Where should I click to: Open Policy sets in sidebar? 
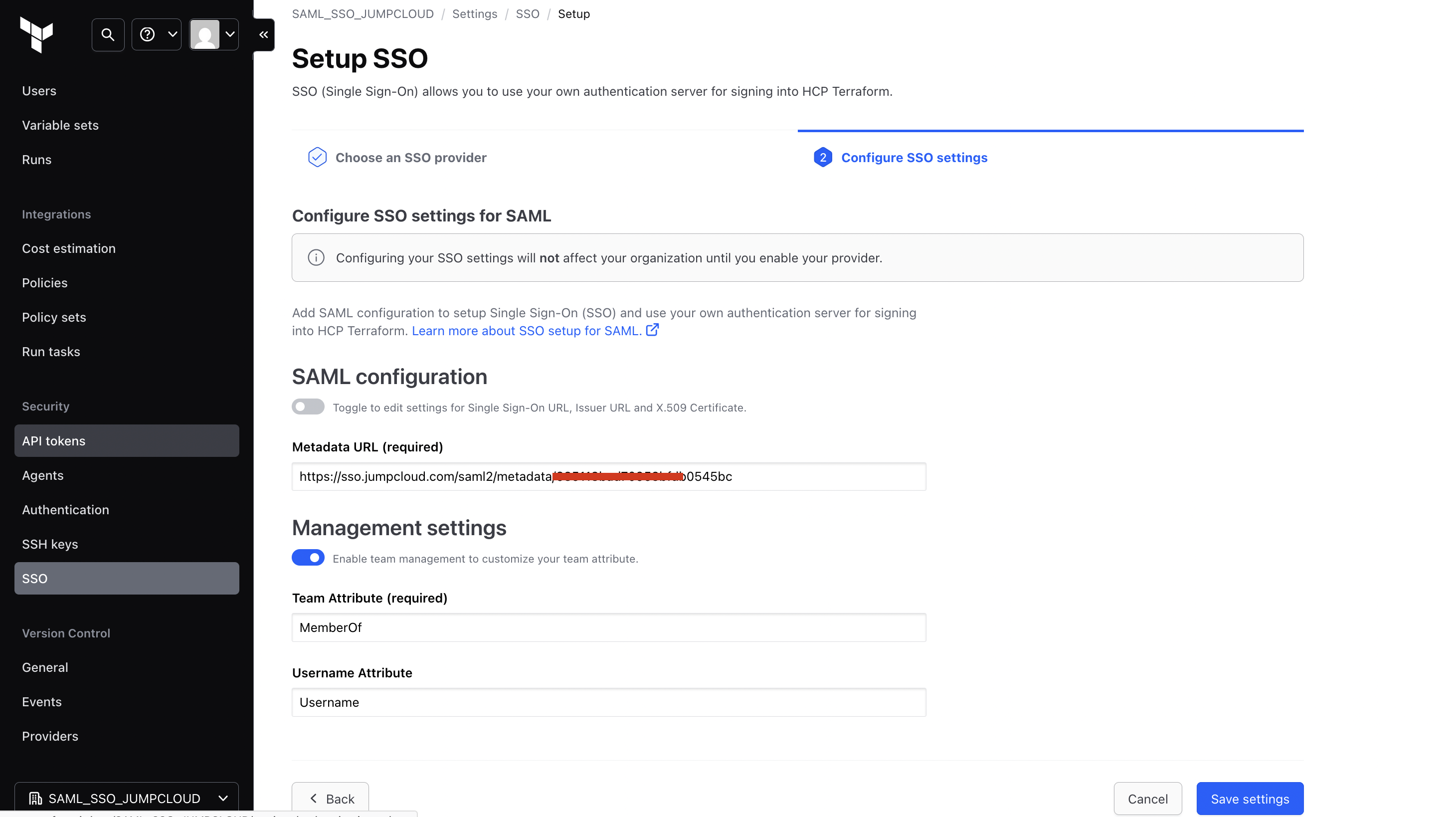(x=54, y=317)
